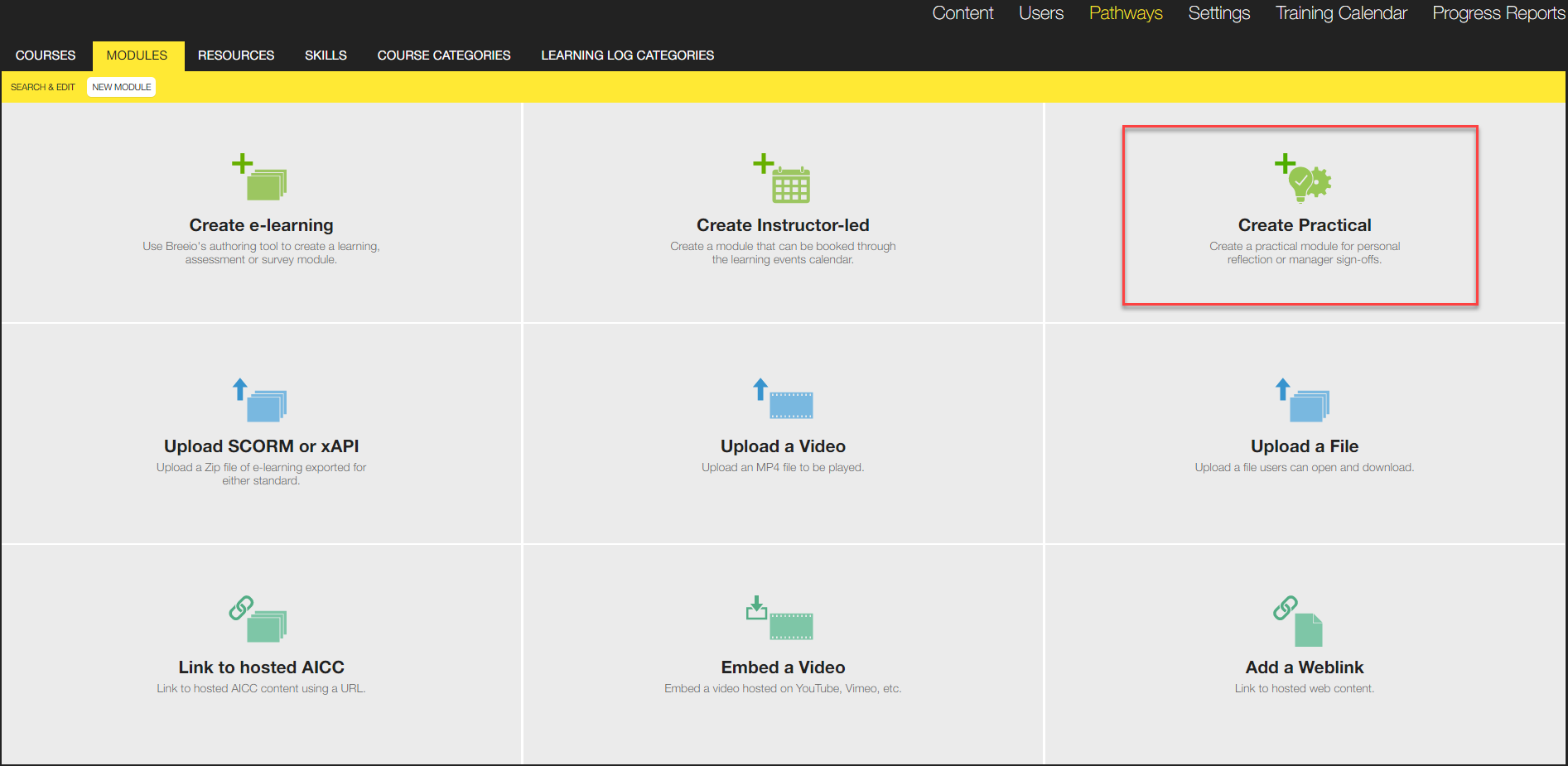The height and width of the screenshot is (766, 1568).
Task: Click the Upload a File arrow icon
Action: click(1282, 388)
